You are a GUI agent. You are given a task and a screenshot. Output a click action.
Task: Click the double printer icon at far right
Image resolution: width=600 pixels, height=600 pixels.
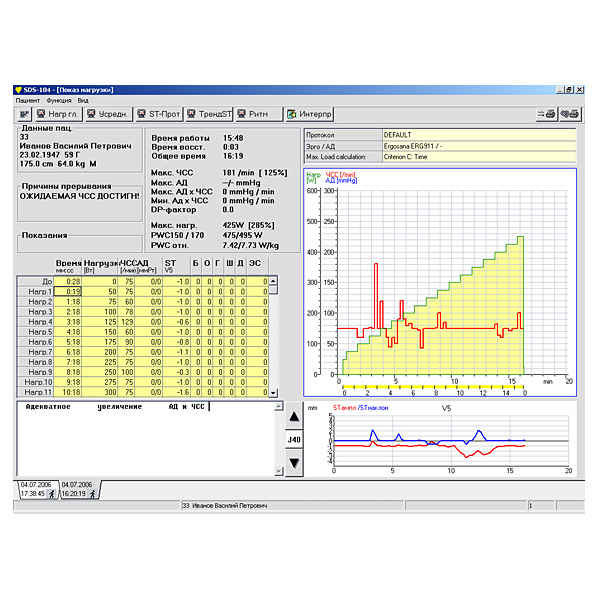pos(570,114)
